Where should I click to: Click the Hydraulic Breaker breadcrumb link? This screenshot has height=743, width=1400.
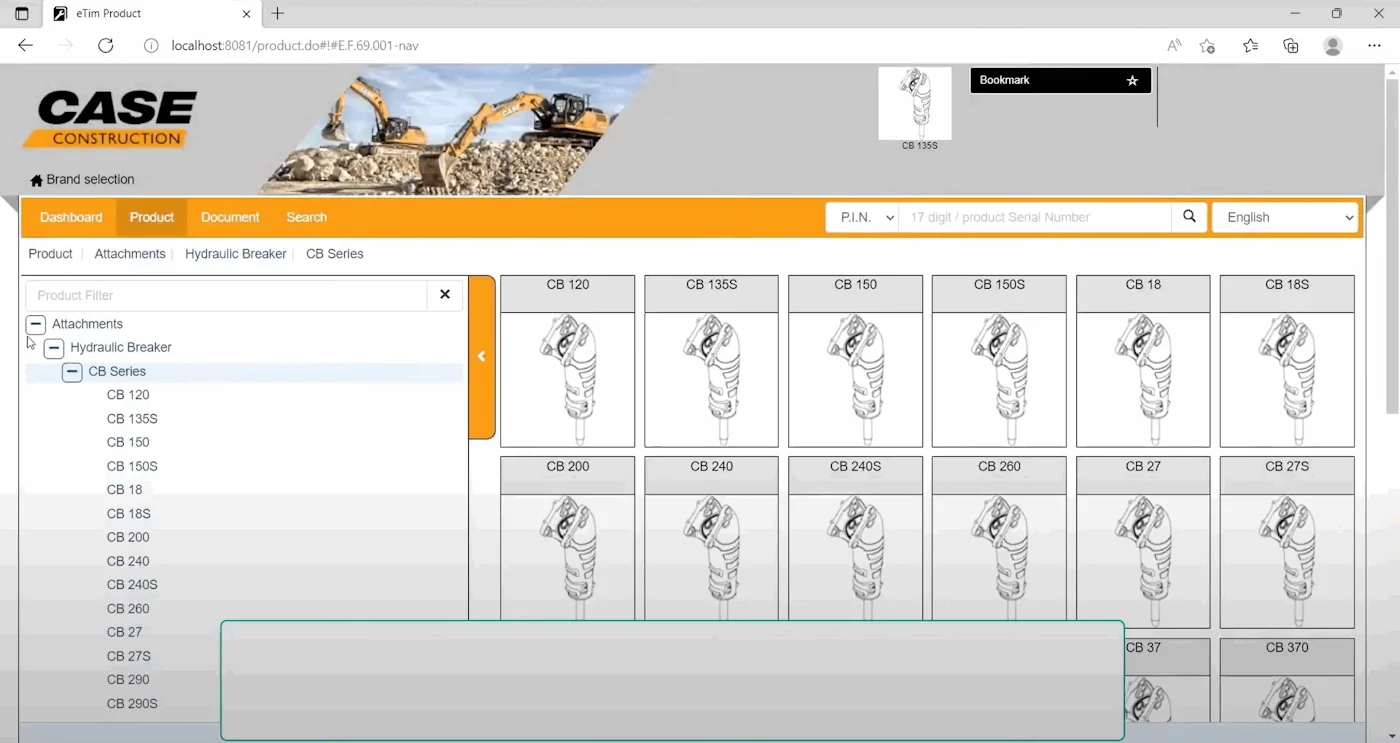(236, 254)
